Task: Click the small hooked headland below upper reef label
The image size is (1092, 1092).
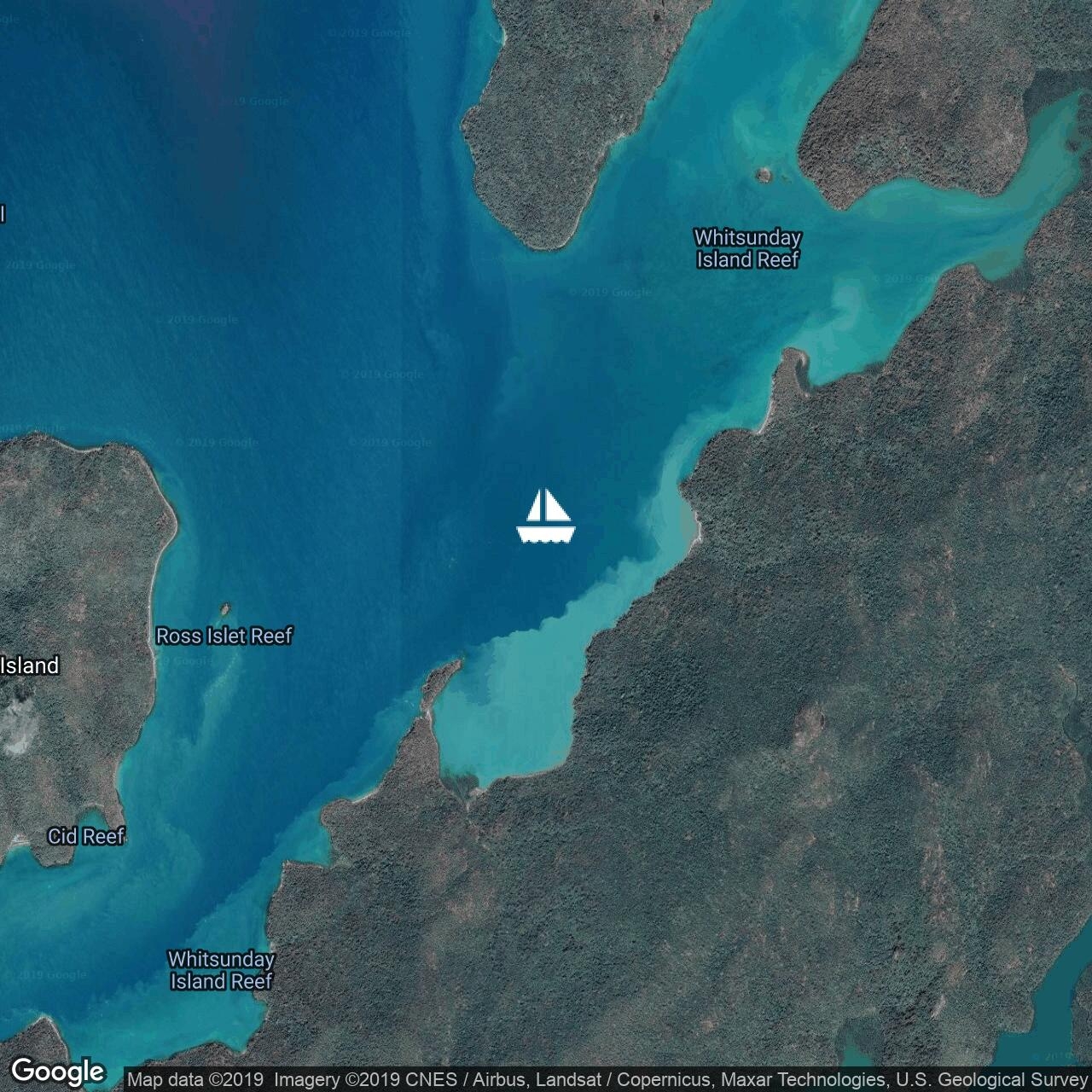Action: coord(792,369)
